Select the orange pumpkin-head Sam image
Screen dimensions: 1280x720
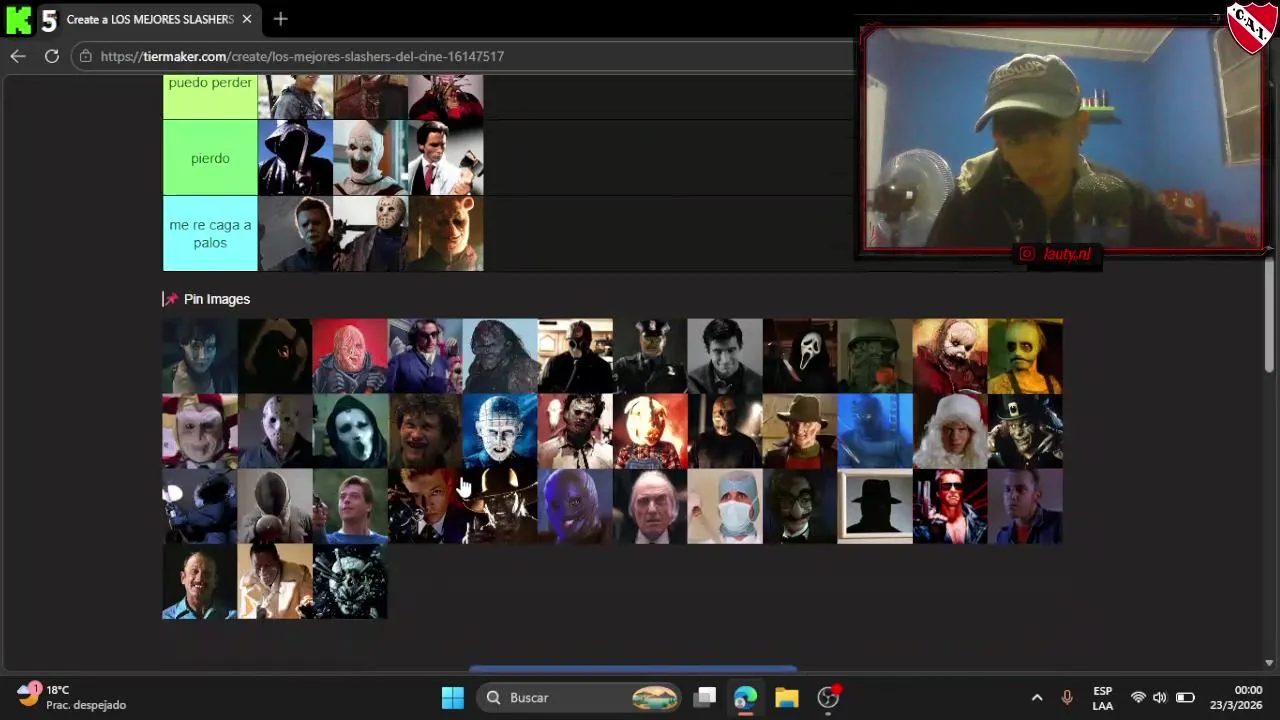(650, 431)
